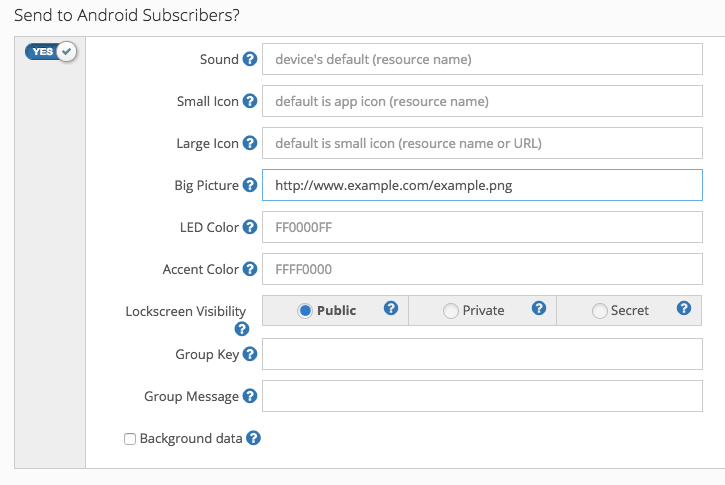Select the Private lockscreen visibility option
725x485 pixels.
coord(450,311)
